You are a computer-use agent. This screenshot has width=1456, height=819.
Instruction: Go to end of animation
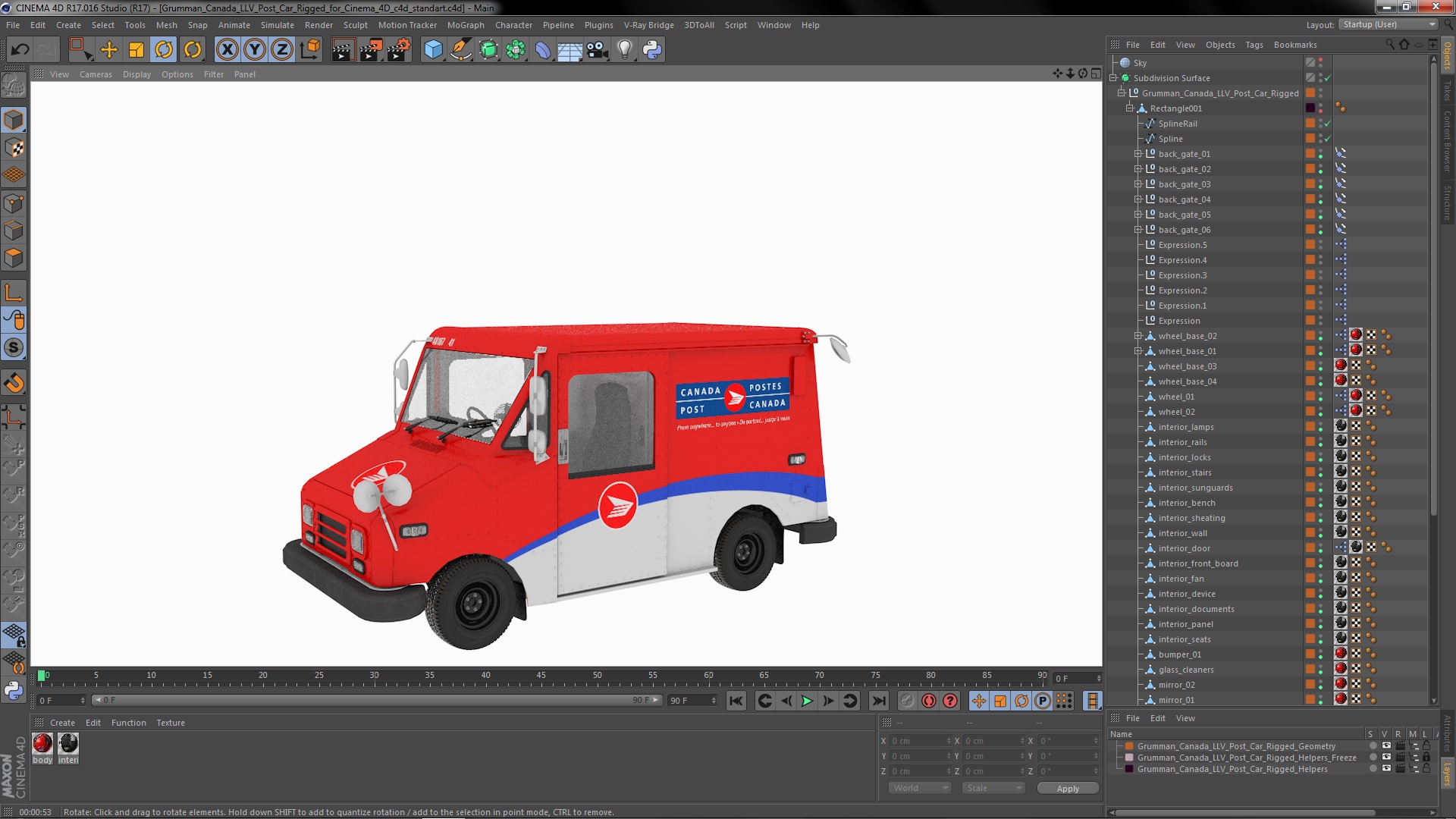878,701
